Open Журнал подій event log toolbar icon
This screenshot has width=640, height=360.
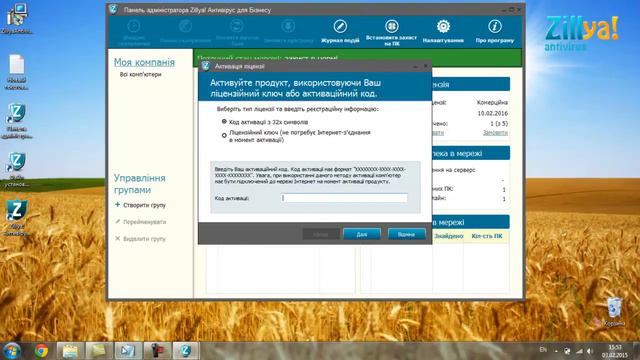(340, 31)
